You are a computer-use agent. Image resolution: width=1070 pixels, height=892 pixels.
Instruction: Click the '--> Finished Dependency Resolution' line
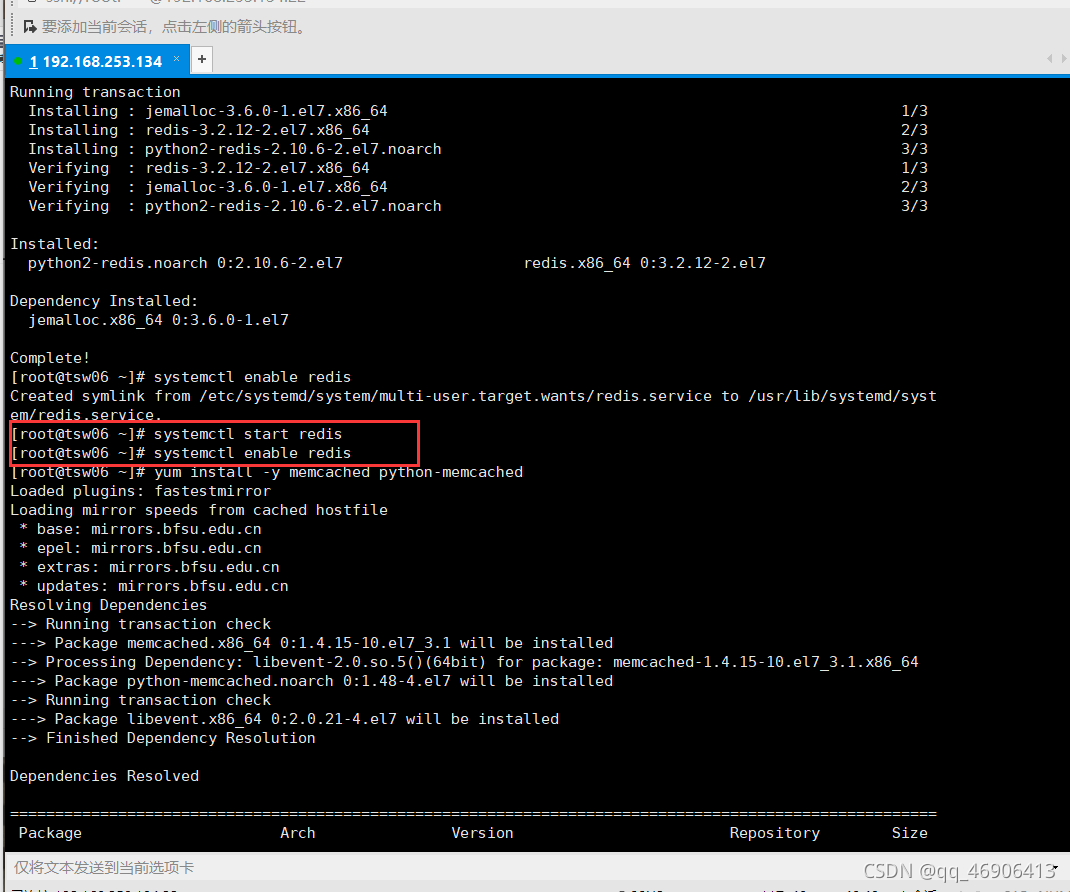pos(162,738)
